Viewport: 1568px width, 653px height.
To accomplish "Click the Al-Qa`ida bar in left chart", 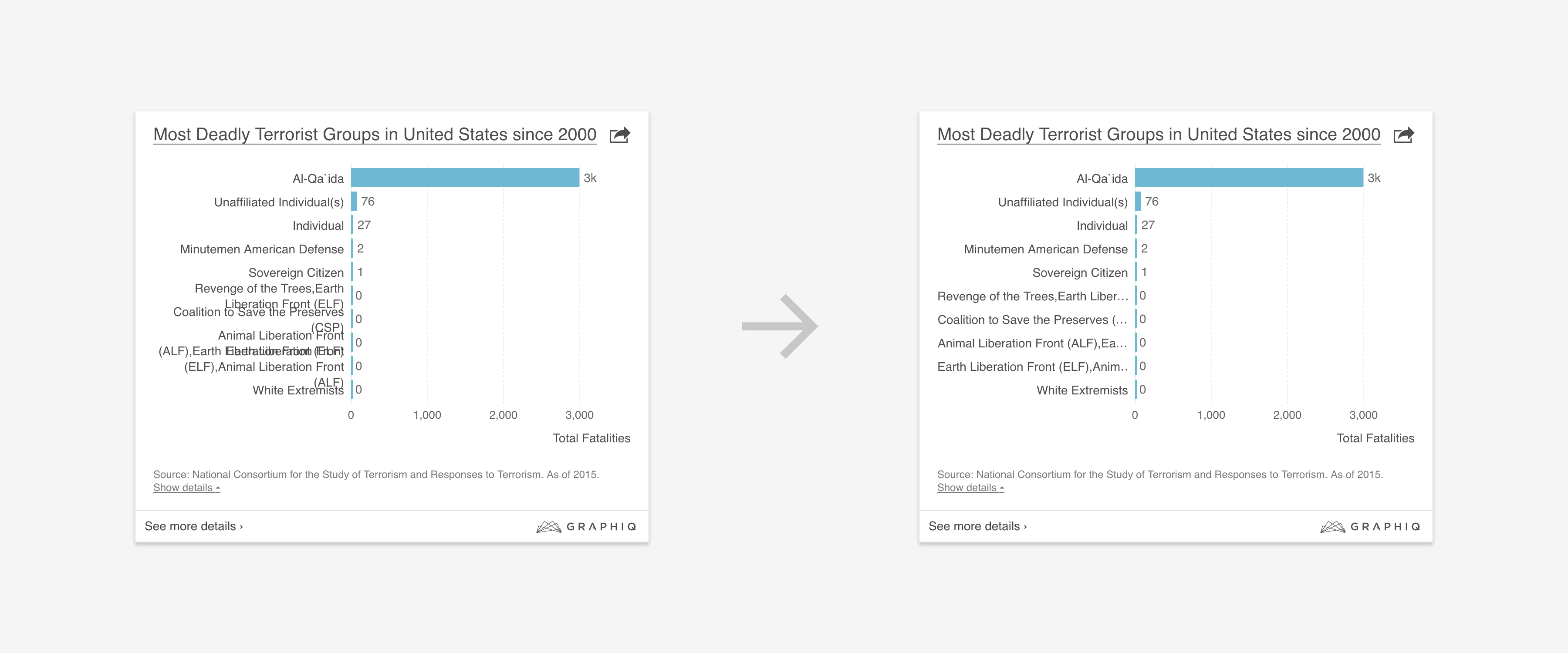I will click(x=465, y=178).
